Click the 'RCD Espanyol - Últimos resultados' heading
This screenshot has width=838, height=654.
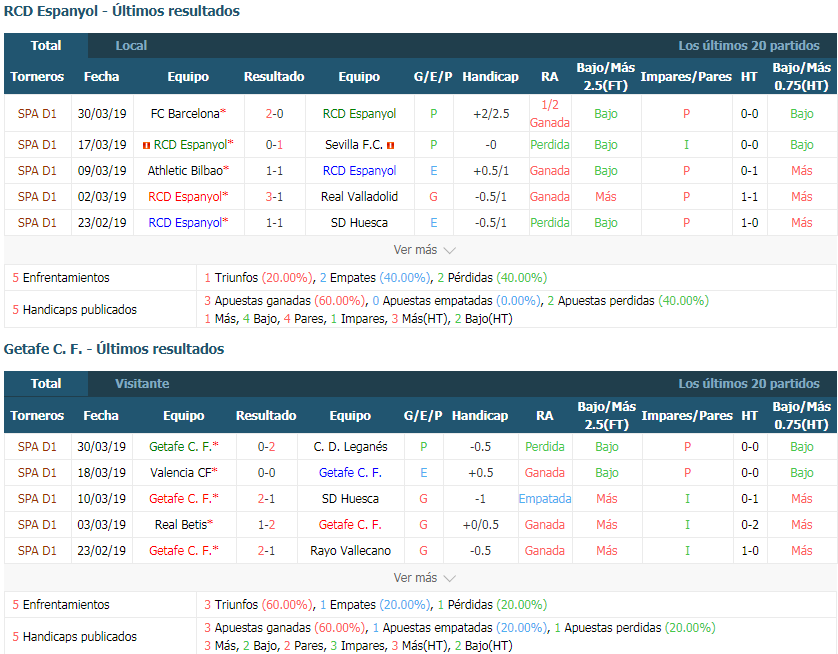pyautogui.click(x=122, y=11)
